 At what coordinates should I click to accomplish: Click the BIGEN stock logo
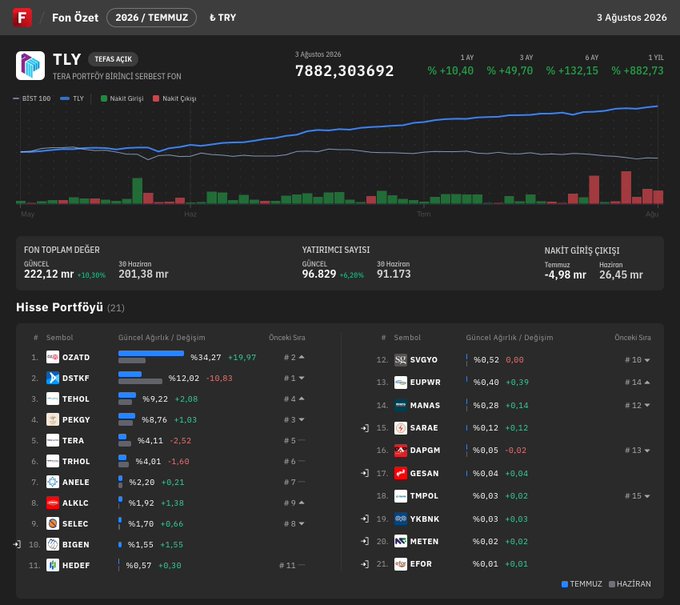(x=52, y=544)
